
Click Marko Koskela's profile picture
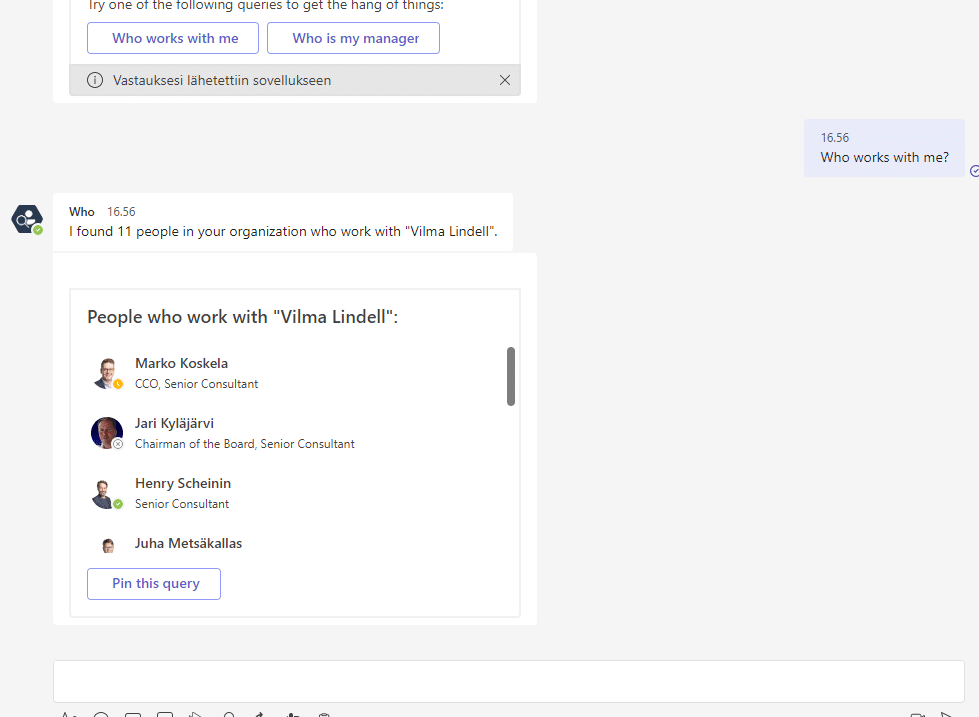[x=107, y=372]
